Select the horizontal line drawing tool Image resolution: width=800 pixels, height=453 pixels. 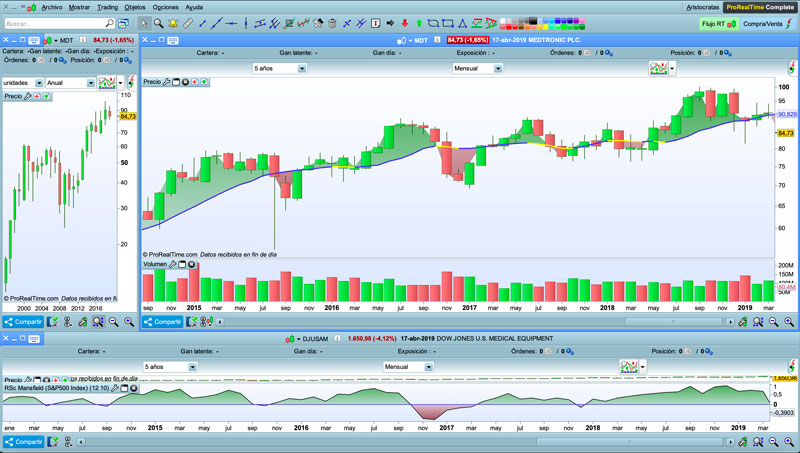[x=231, y=23]
